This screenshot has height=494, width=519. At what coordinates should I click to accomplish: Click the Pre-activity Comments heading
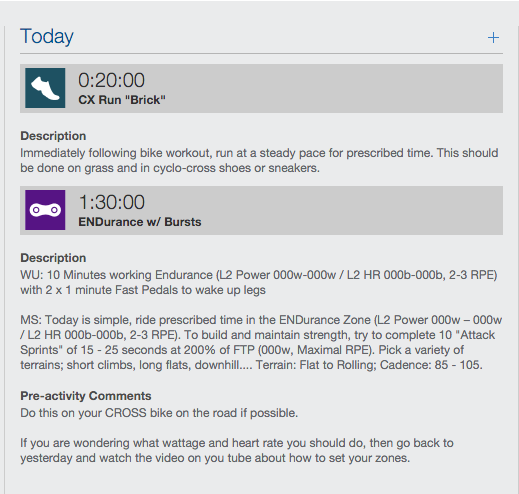(86, 396)
